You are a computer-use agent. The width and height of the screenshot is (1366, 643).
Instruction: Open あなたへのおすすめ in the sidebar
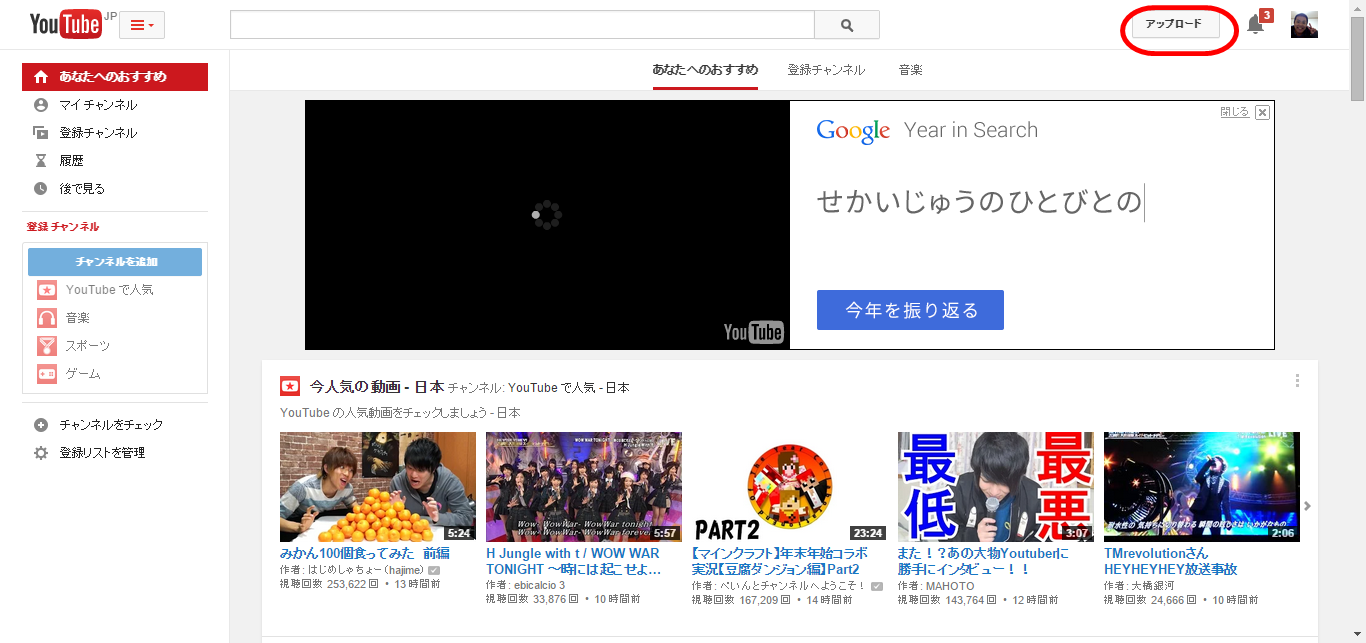pos(115,77)
